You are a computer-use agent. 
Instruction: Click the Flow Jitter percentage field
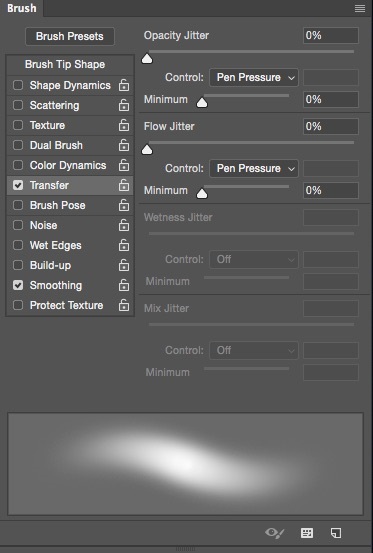[x=331, y=126]
